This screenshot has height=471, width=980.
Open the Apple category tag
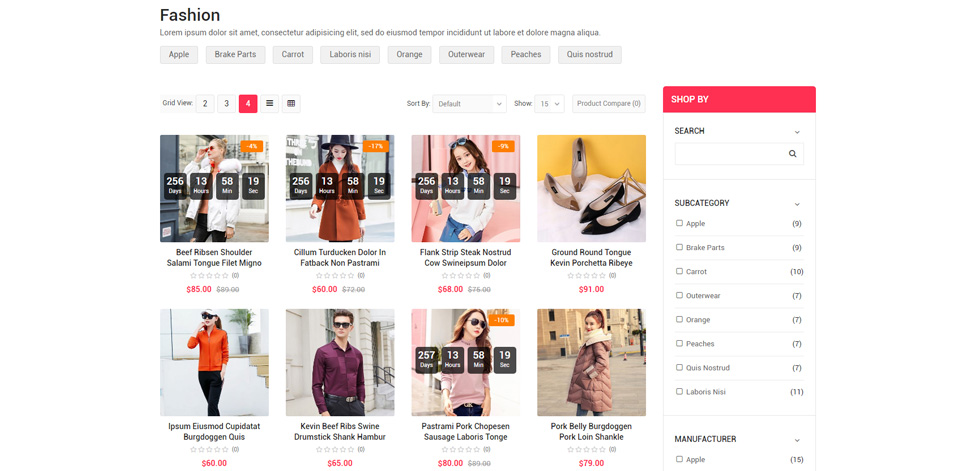pos(179,54)
